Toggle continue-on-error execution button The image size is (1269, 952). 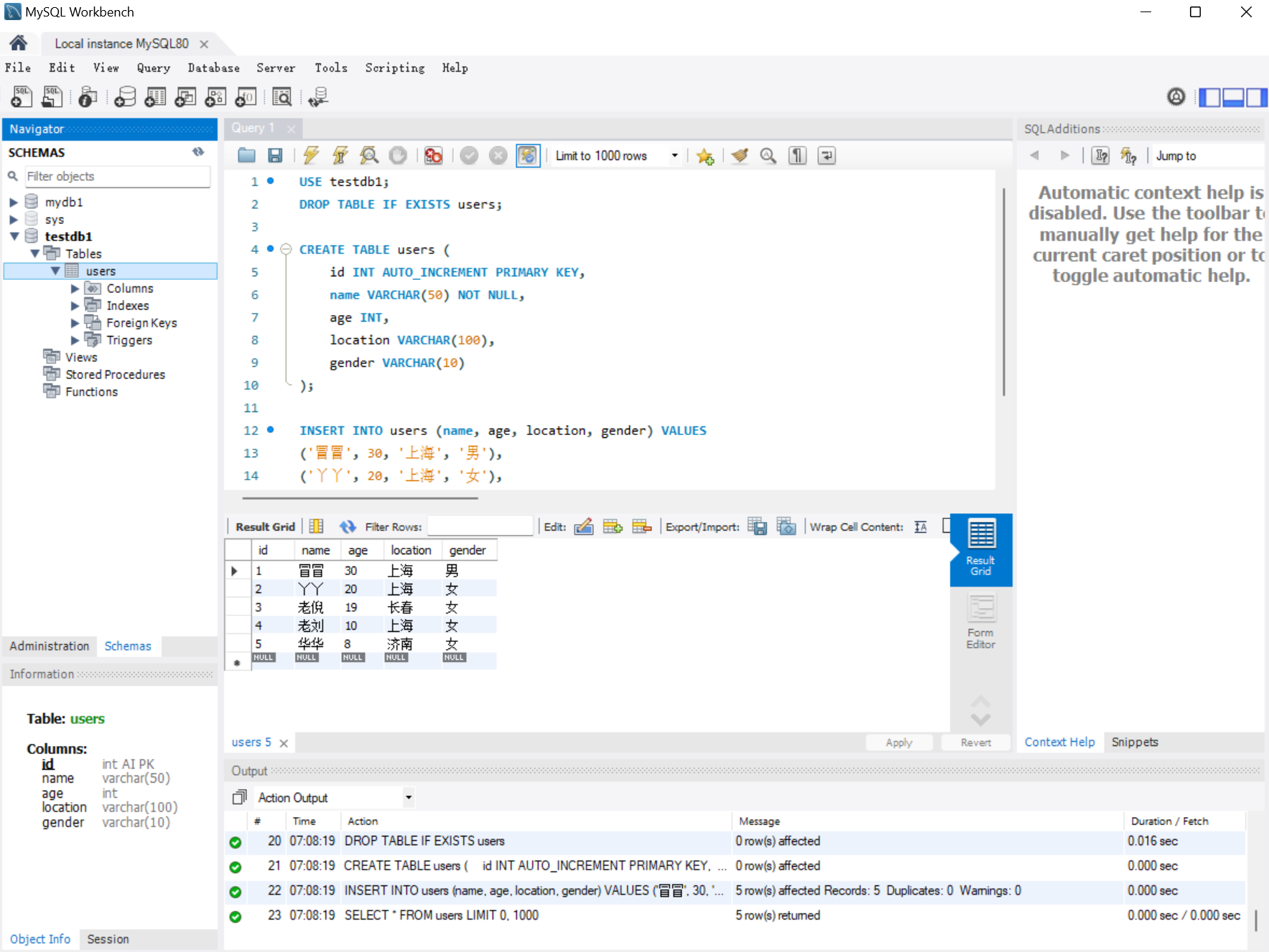coord(434,155)
